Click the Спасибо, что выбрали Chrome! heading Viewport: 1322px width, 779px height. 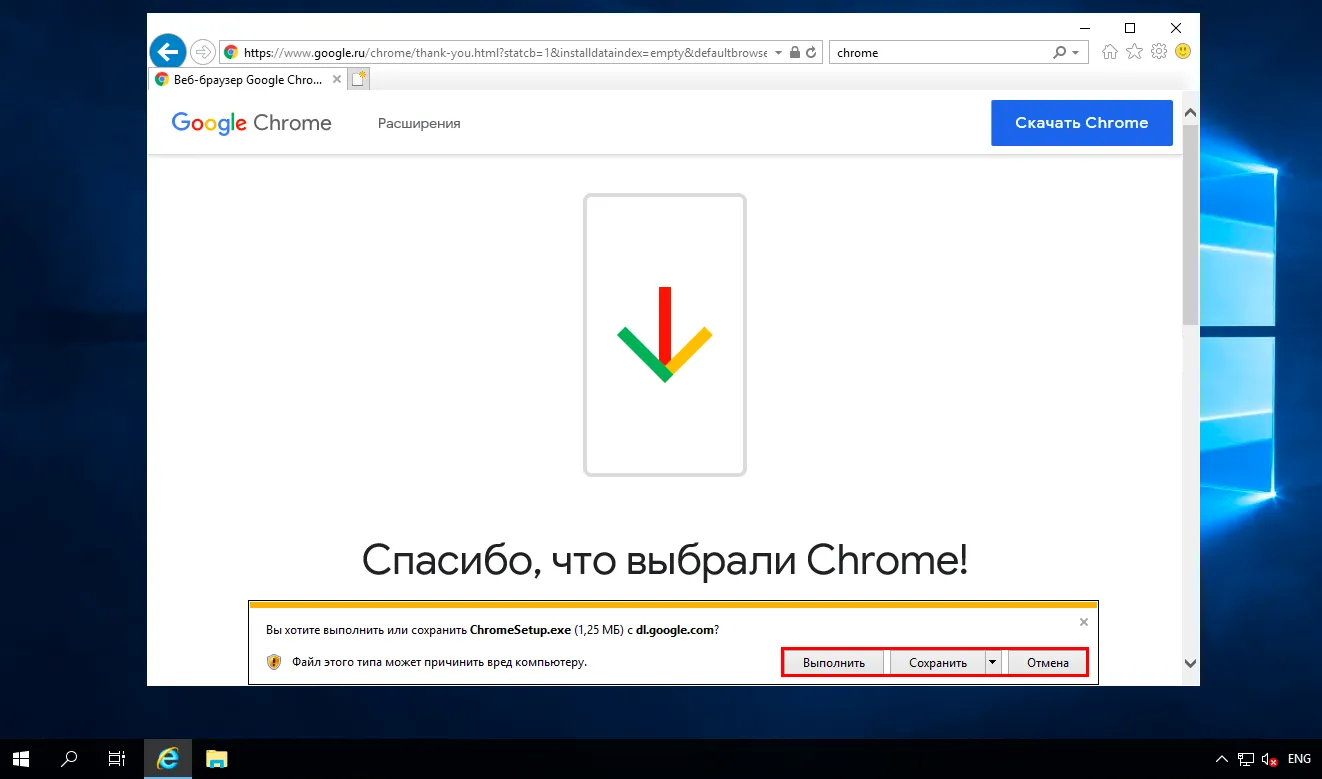point(665,561)
